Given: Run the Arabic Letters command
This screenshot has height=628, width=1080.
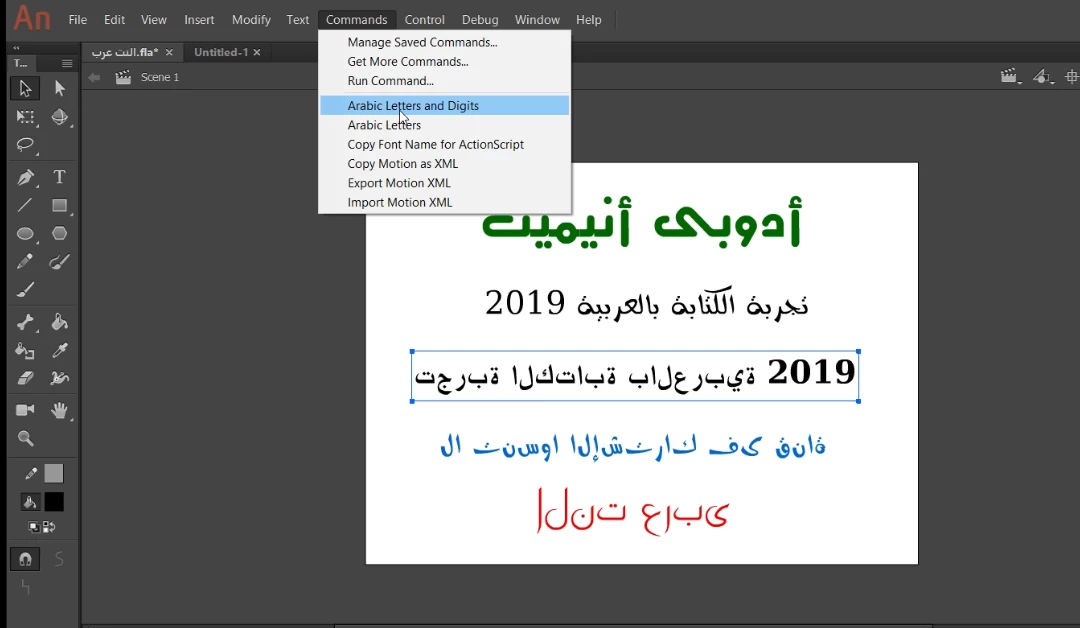Looking at the screenshot, I should [445, 125].
